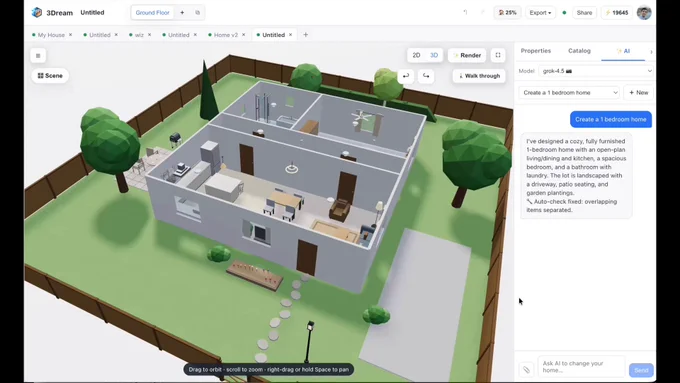Click the 25% indicator button
Screen dimensions: 680x383
[x=507, y=13]
